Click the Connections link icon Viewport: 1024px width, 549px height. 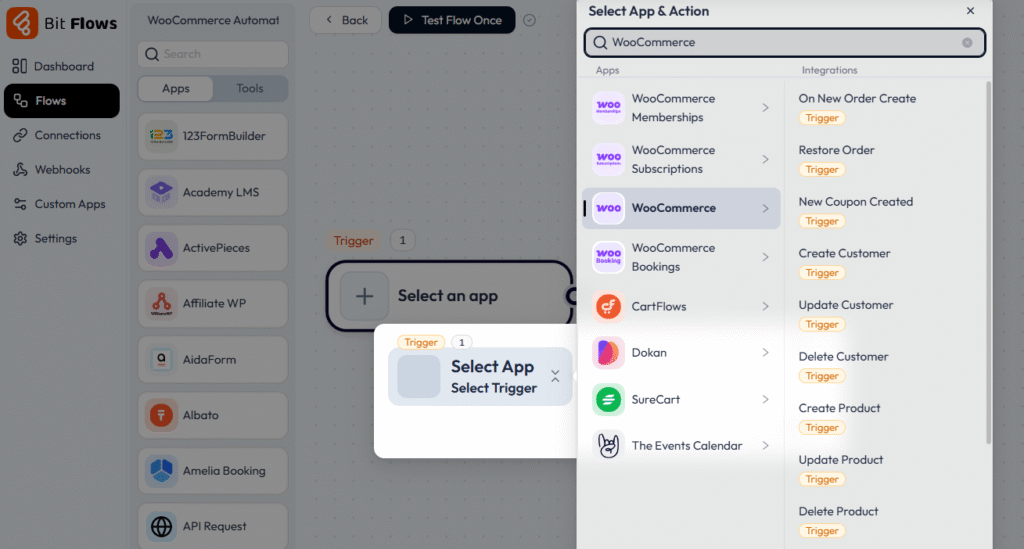pyautogui.click(x=20, y=135)
